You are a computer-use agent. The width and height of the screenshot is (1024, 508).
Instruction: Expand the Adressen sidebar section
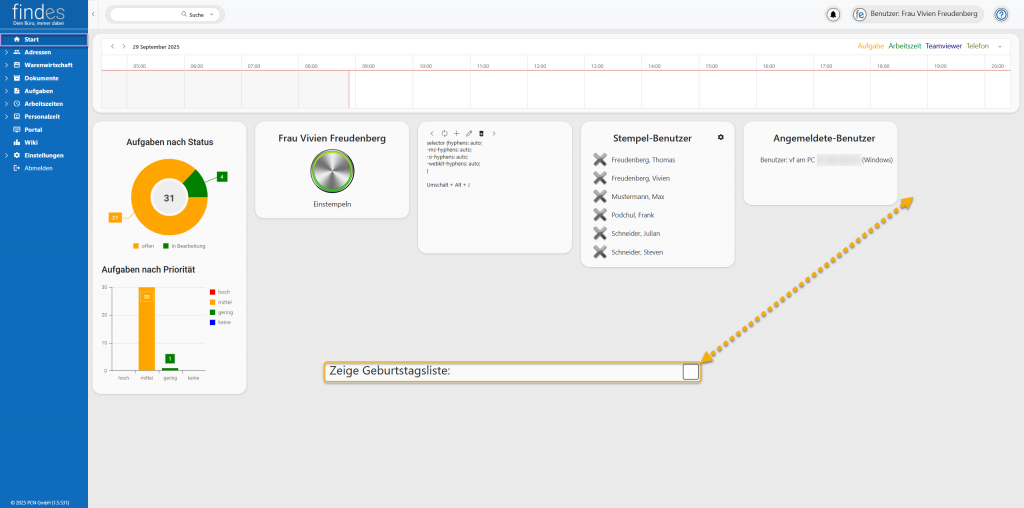click(5, 52)
